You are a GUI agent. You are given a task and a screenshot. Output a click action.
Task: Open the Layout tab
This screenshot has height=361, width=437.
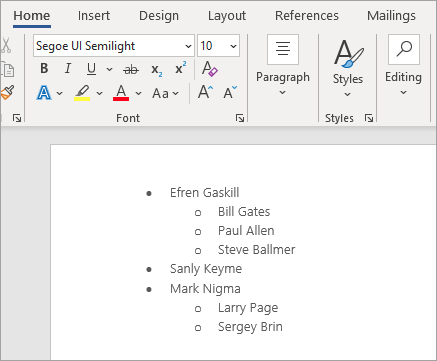coord(227,16)
